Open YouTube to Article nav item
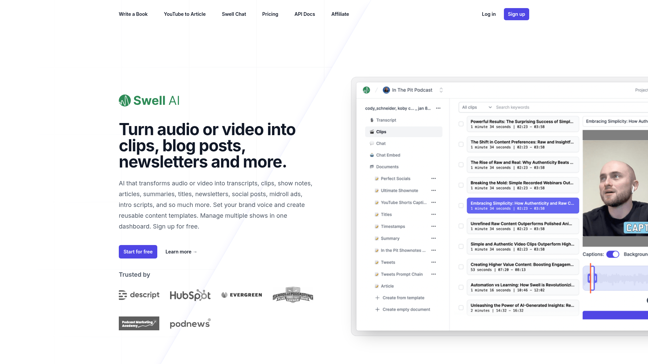The height and width of the screenshot is (364, 648). pyautogui.click(x=185, y=14)
